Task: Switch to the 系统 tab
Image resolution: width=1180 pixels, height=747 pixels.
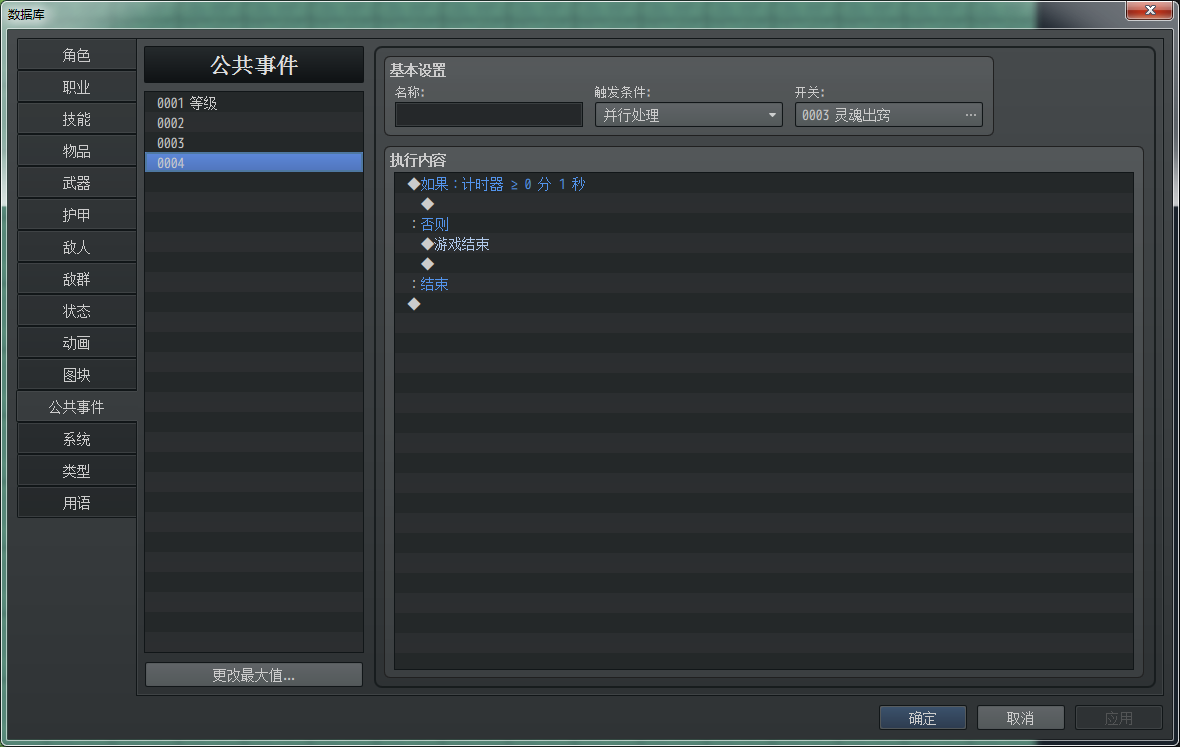Action: pos(77,439)
